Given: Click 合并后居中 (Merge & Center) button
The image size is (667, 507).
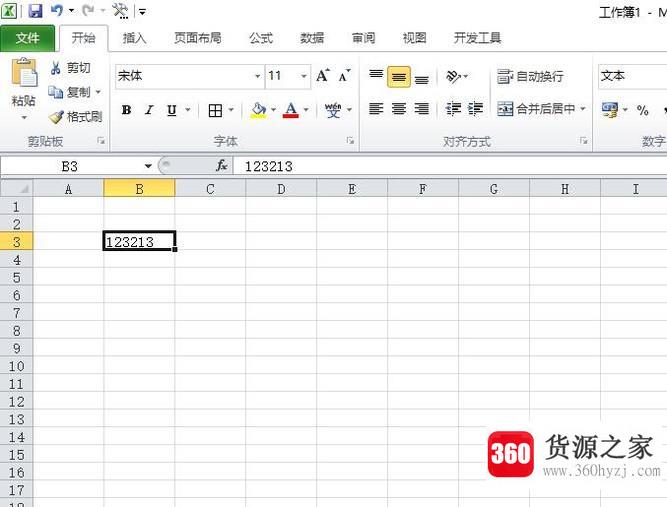Looking at the screenshot, I should point(537,109).
